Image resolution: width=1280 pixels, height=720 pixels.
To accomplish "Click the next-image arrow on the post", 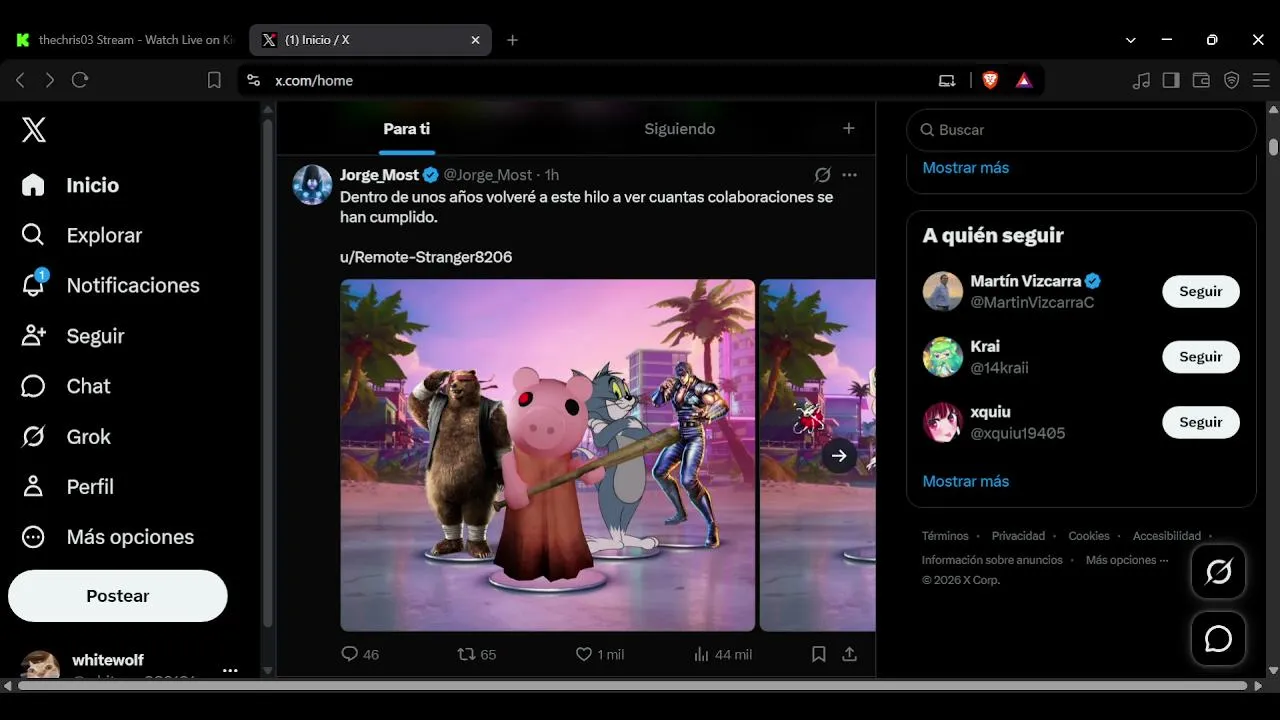I will [839, 455].
